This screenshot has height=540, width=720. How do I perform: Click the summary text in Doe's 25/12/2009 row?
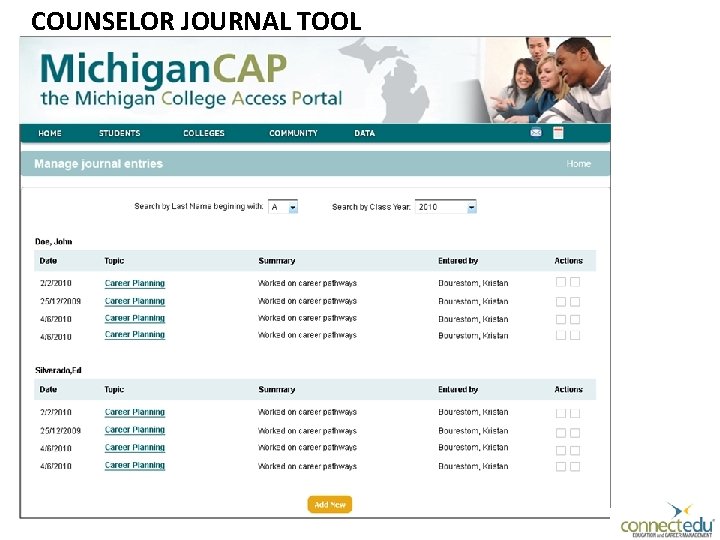[x=307, y=301]
